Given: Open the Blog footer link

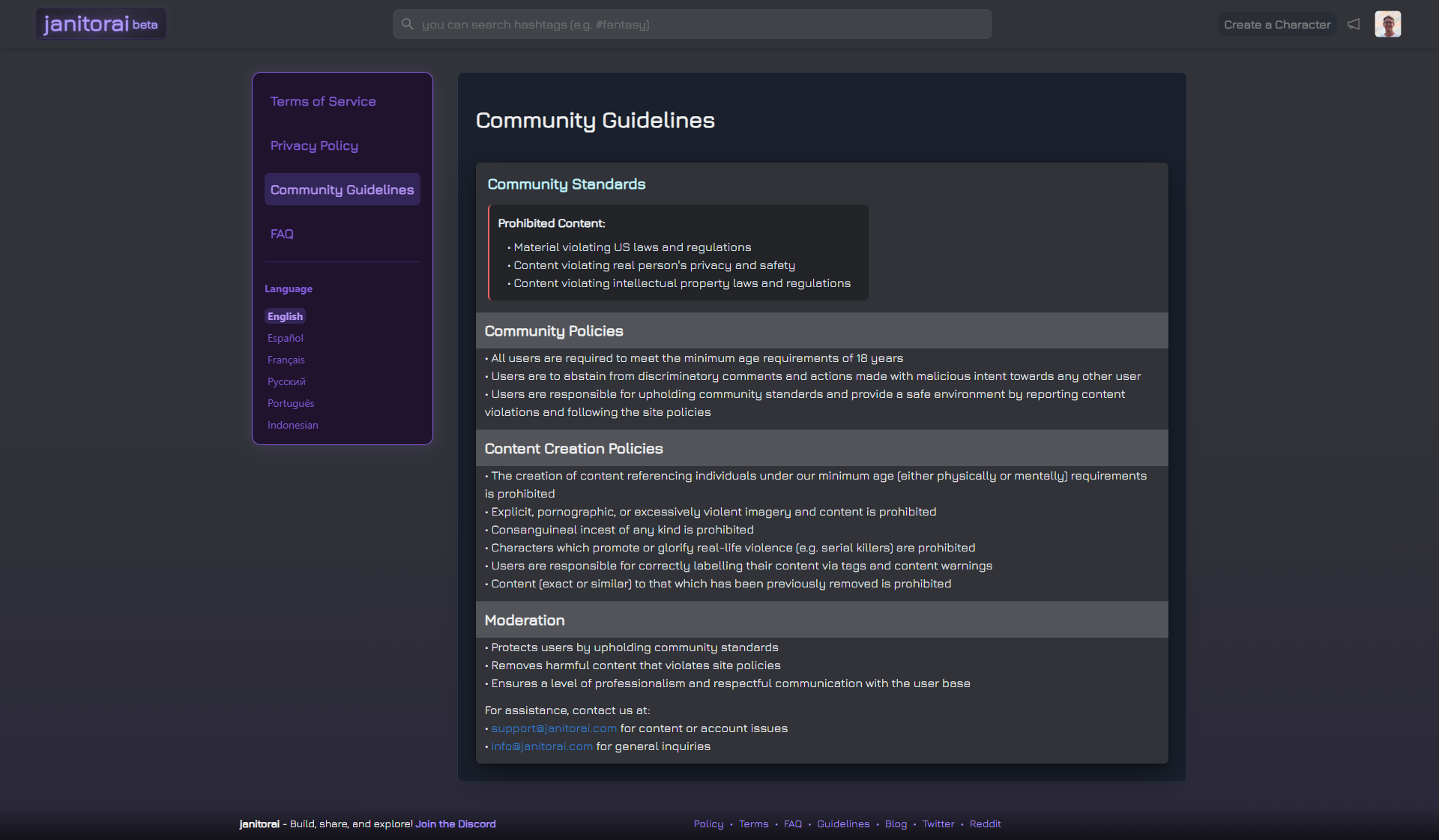Looking at the screenshot, I should click(x=896, y=824).
